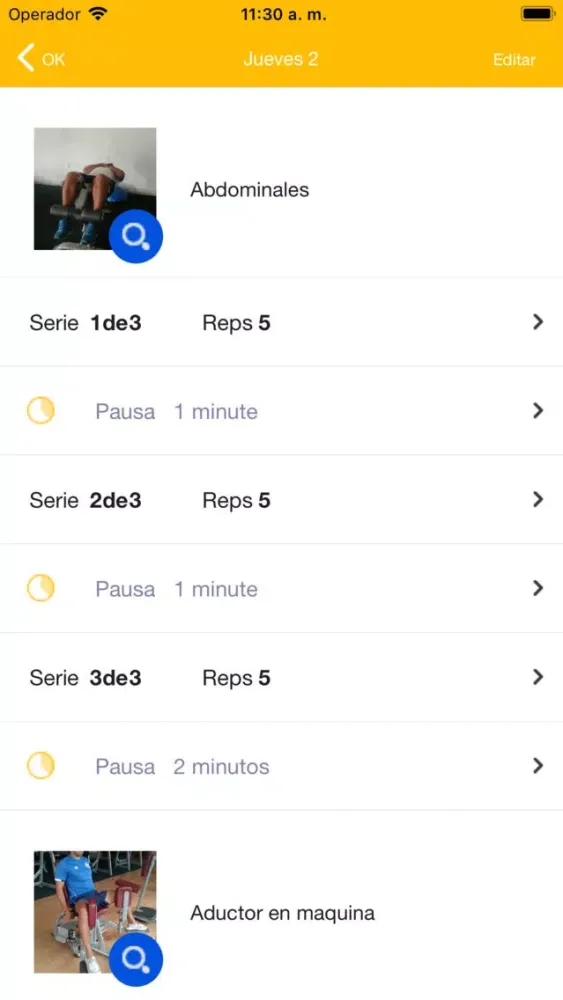Select the Abdominales exercise name

click(249, 189)
